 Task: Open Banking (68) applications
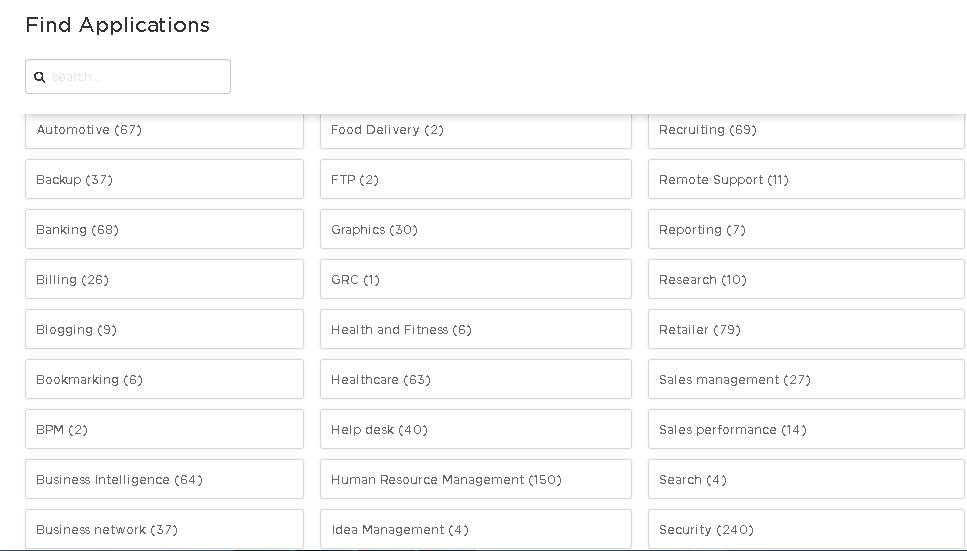[164, 230]
